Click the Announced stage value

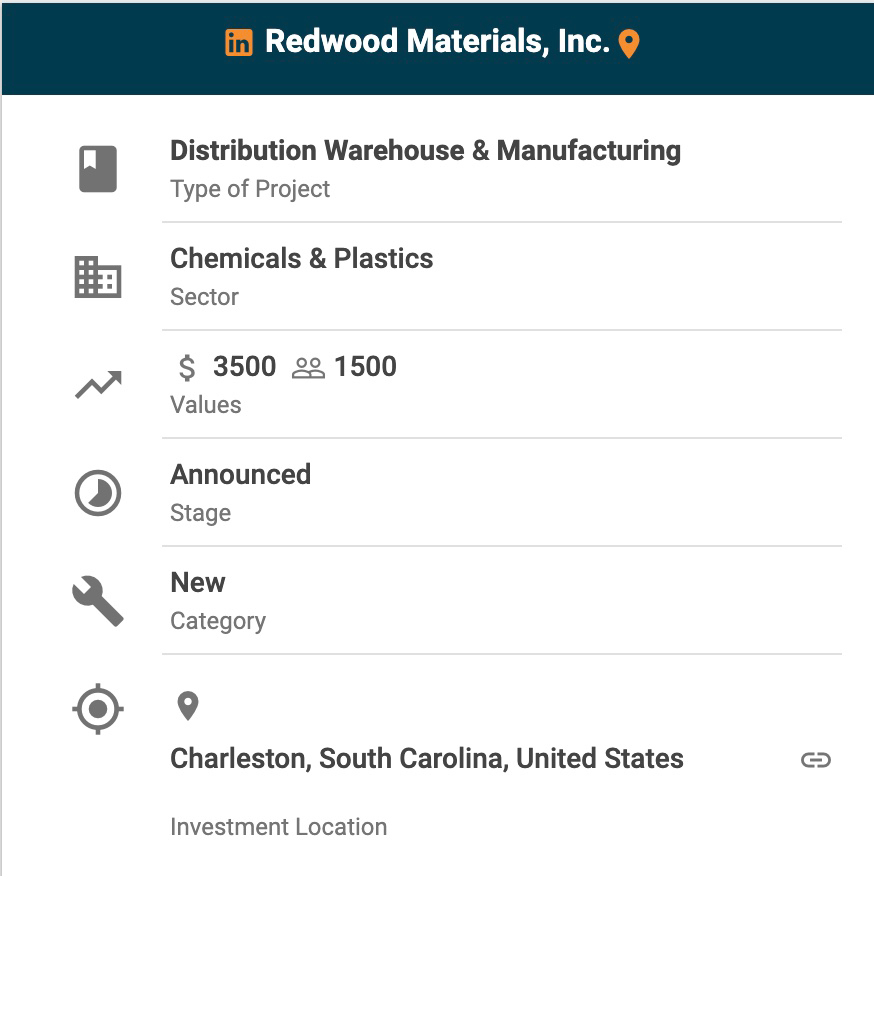coord(241,474)
